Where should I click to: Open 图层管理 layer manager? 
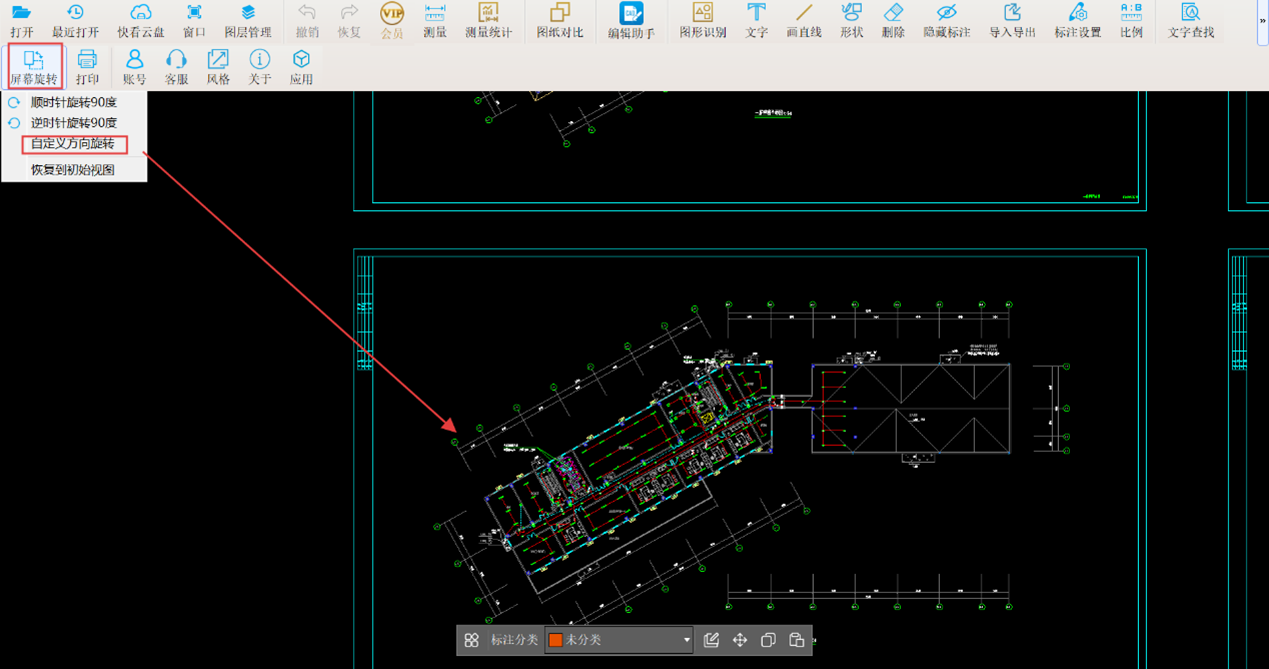pyautogui.click(x=248, y=20)
